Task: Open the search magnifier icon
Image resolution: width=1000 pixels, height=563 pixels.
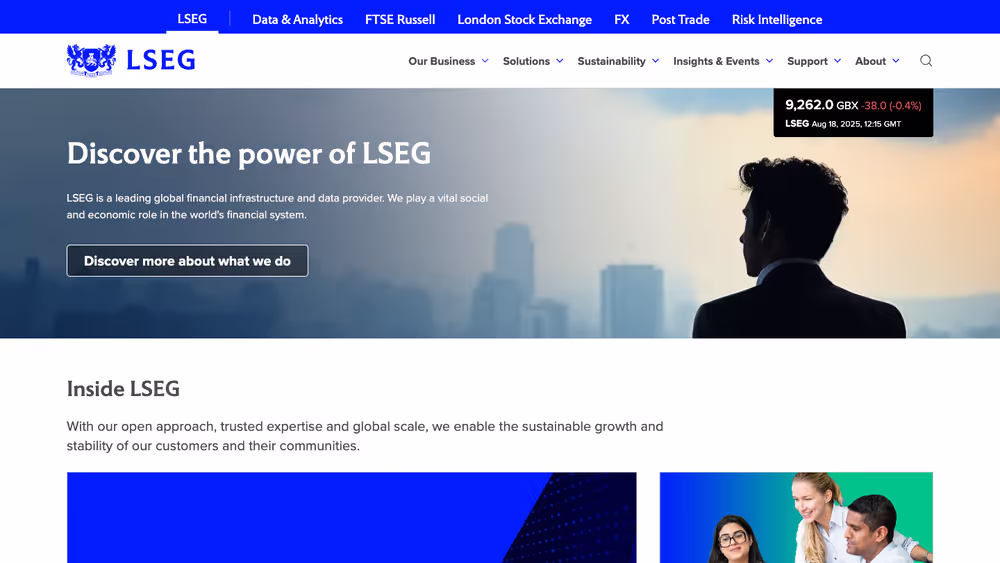Action: (x=926, y=61)
